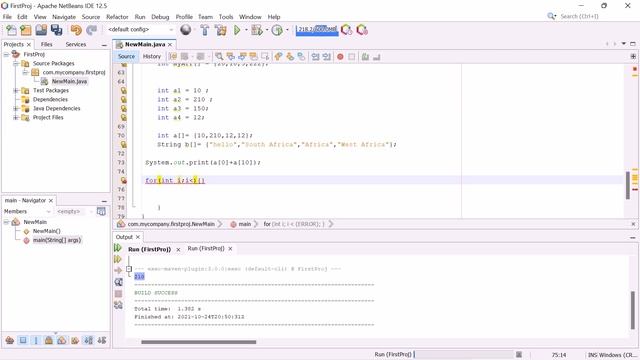Click the last profiler icon in main toolbar
640x360 pixels.
[x=362, y=30]
